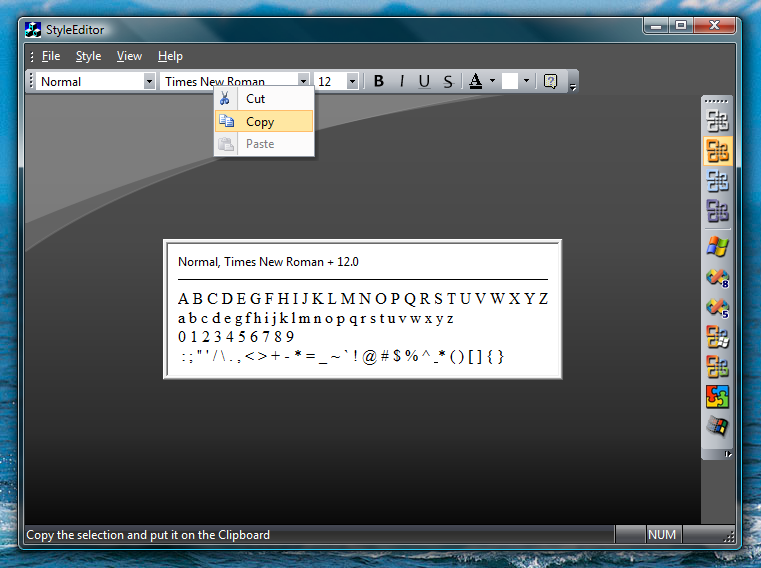Select the highlighted orange Office theme icon

coord(717,151)
